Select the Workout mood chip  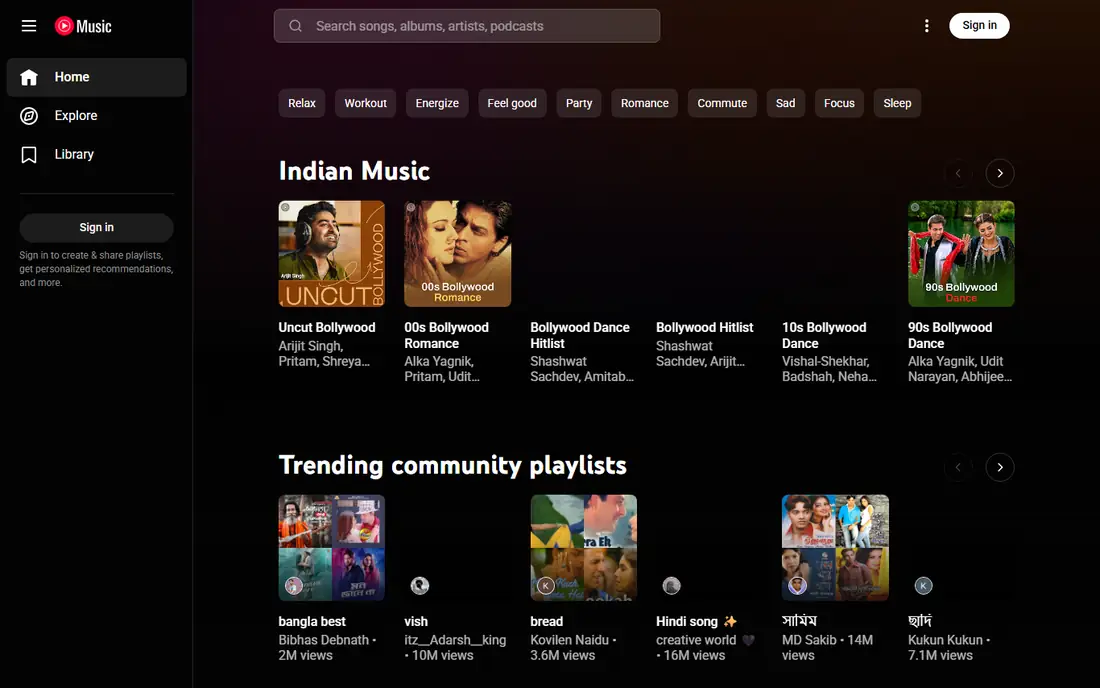365,103
